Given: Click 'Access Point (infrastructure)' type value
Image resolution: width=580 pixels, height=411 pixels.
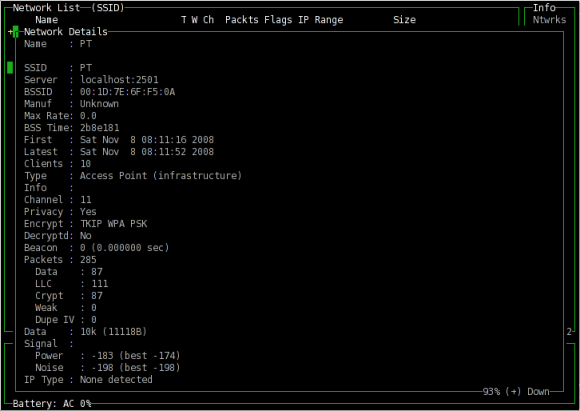Looking at the screenshot, I should click(161, 176).
